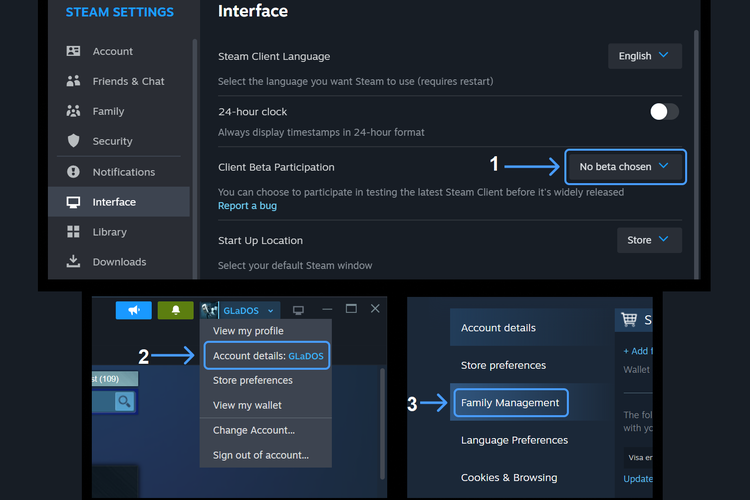
Task: Click the settings sidebar scrollbar
Action: 195,158
